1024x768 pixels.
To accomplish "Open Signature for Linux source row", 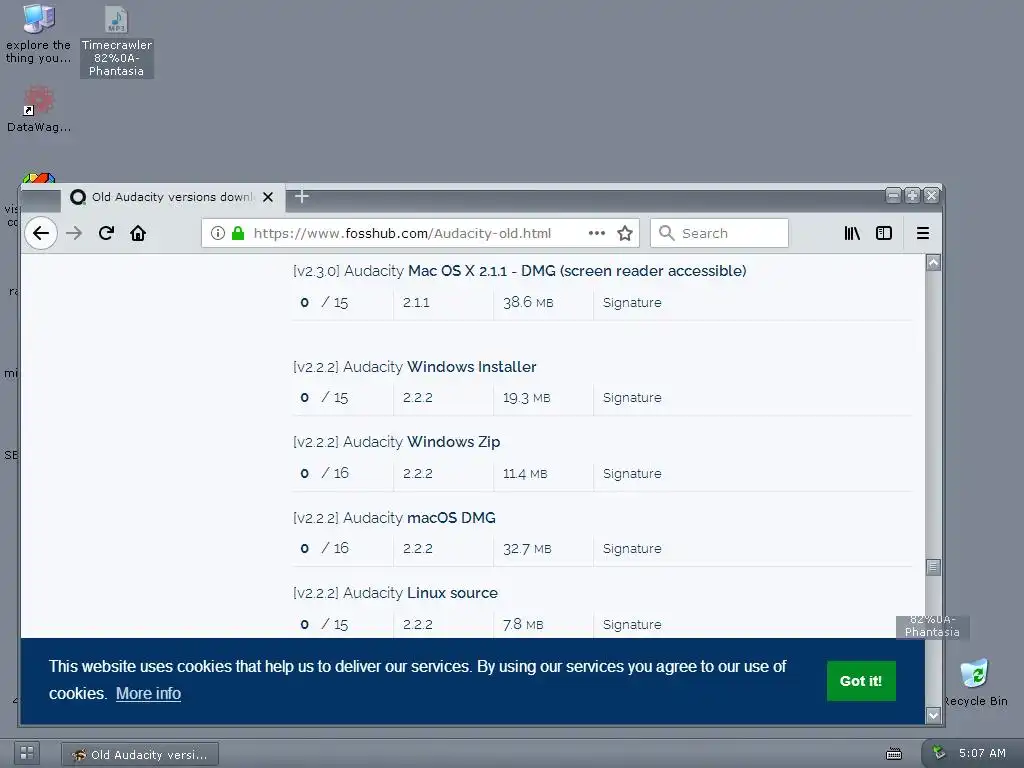I will click(632, 624).
